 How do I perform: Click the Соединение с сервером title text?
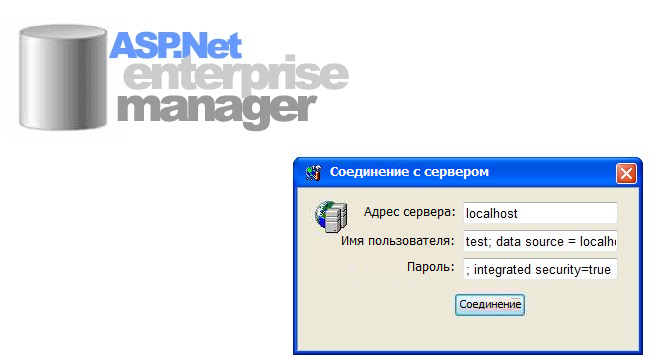click(x=409, y=172)
